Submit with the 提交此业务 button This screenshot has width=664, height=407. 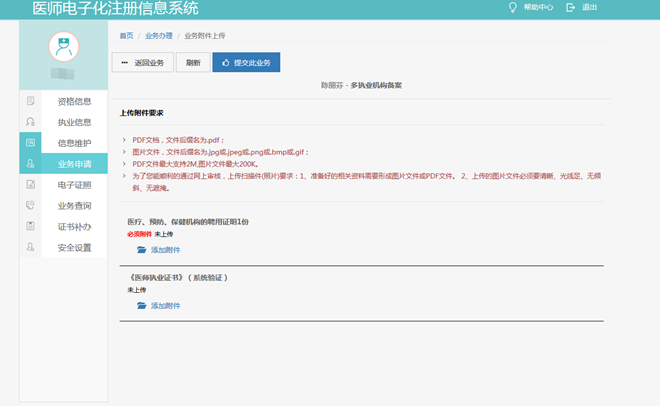[246, 62]
